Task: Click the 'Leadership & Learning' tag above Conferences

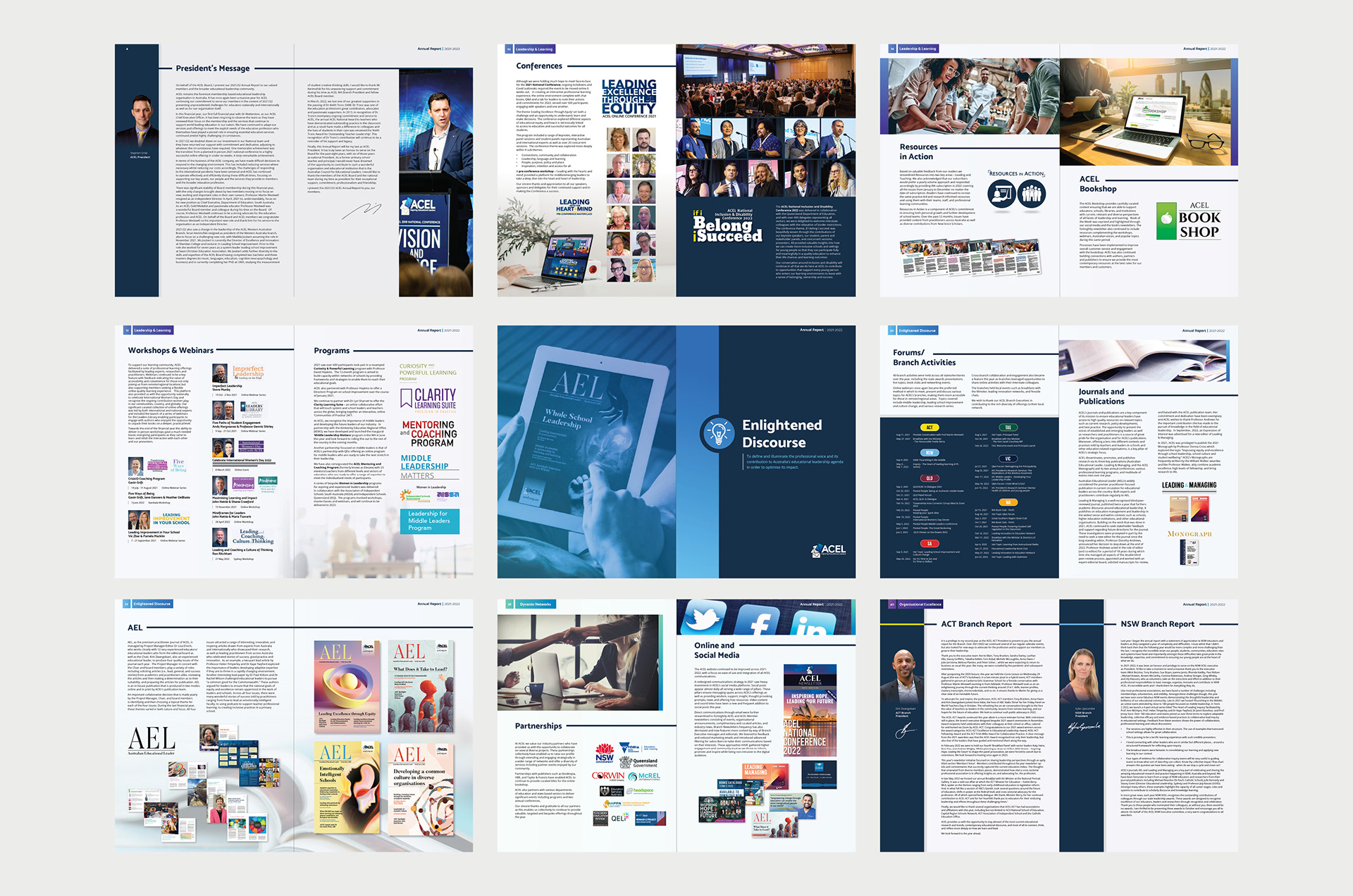Action: tap(534, 49)
